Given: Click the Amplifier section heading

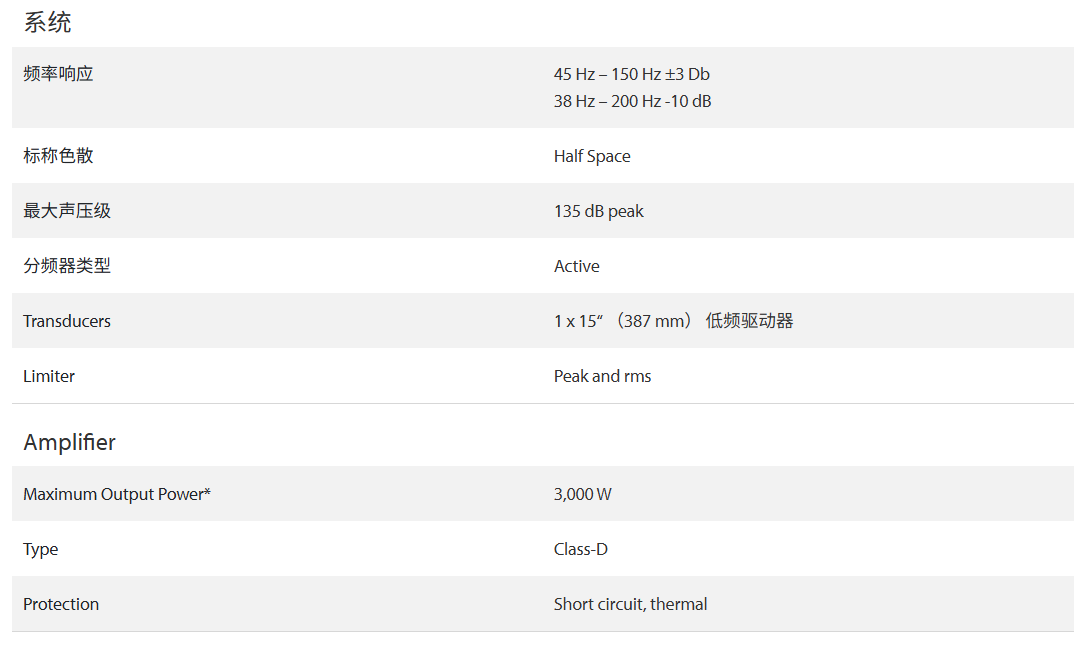Looking at the screenshot, I should click(x=69, y=442).
